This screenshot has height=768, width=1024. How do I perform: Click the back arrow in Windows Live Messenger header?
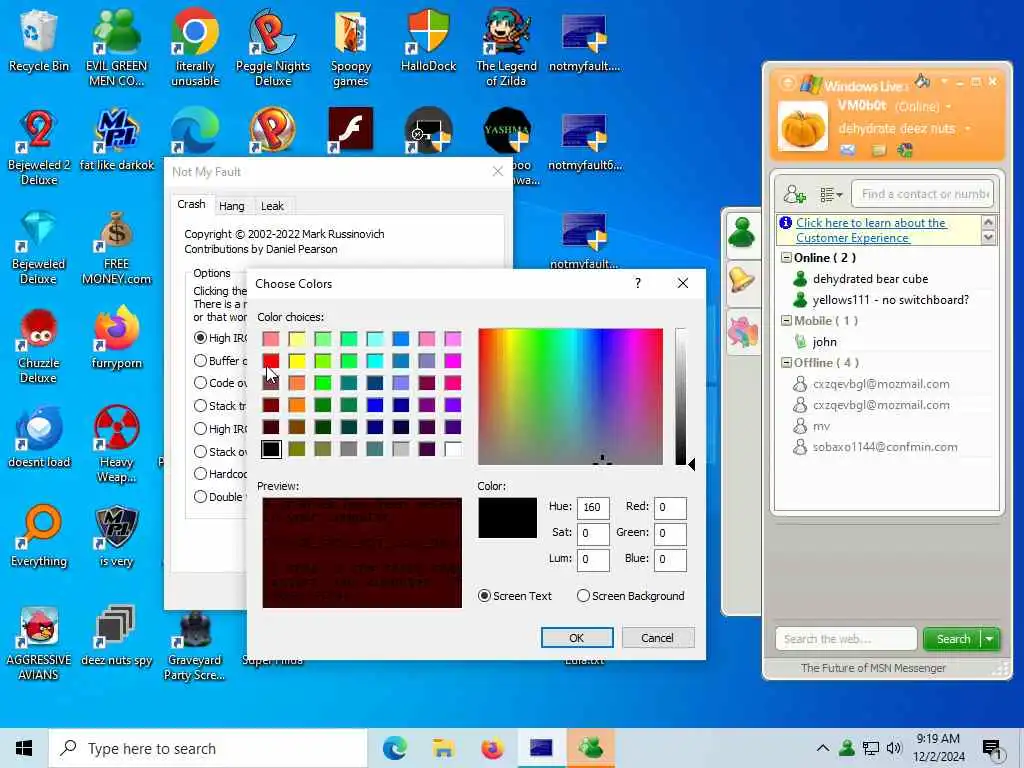(x=788, y=84)
